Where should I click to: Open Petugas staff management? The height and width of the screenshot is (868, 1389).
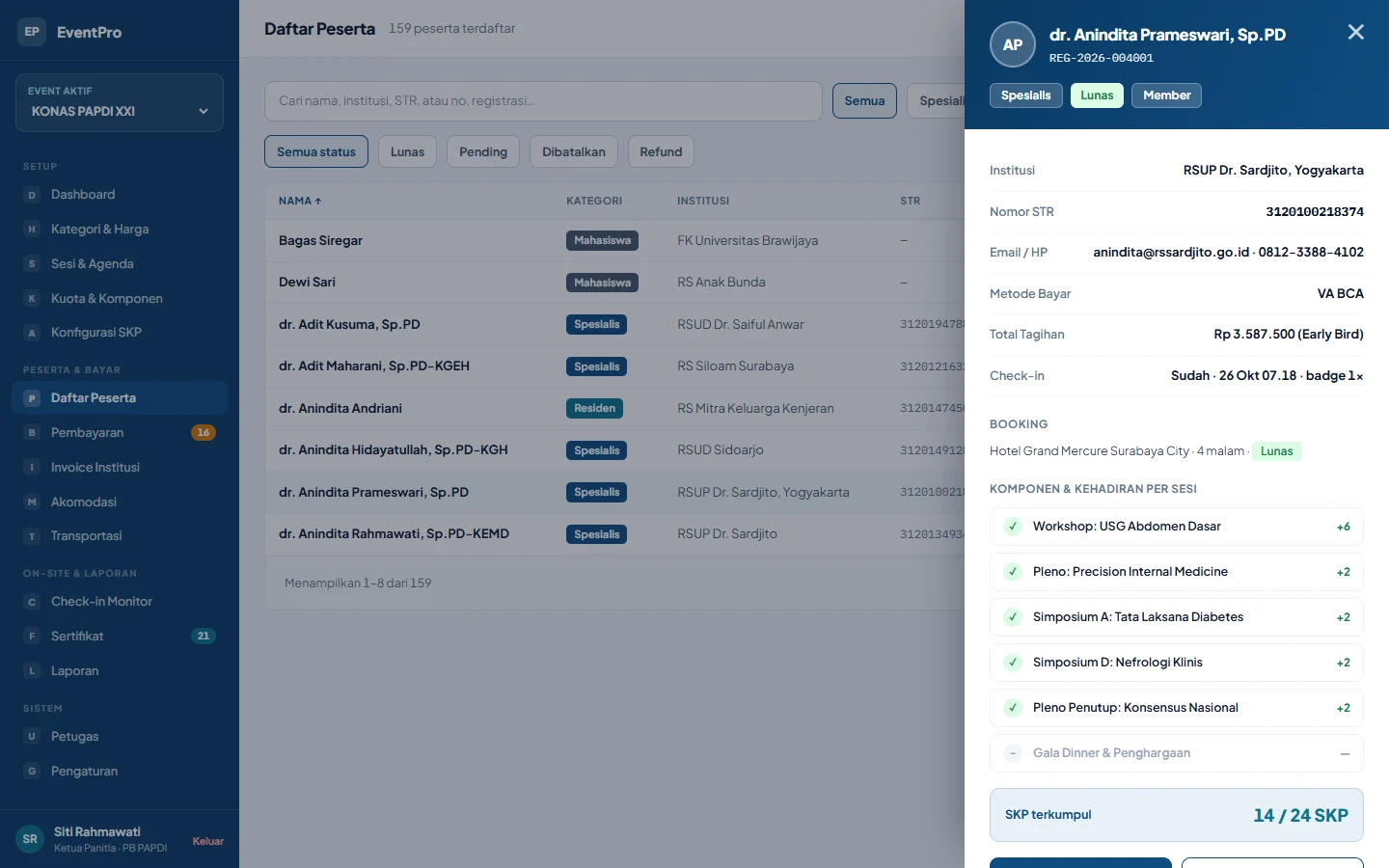[120, 737]
